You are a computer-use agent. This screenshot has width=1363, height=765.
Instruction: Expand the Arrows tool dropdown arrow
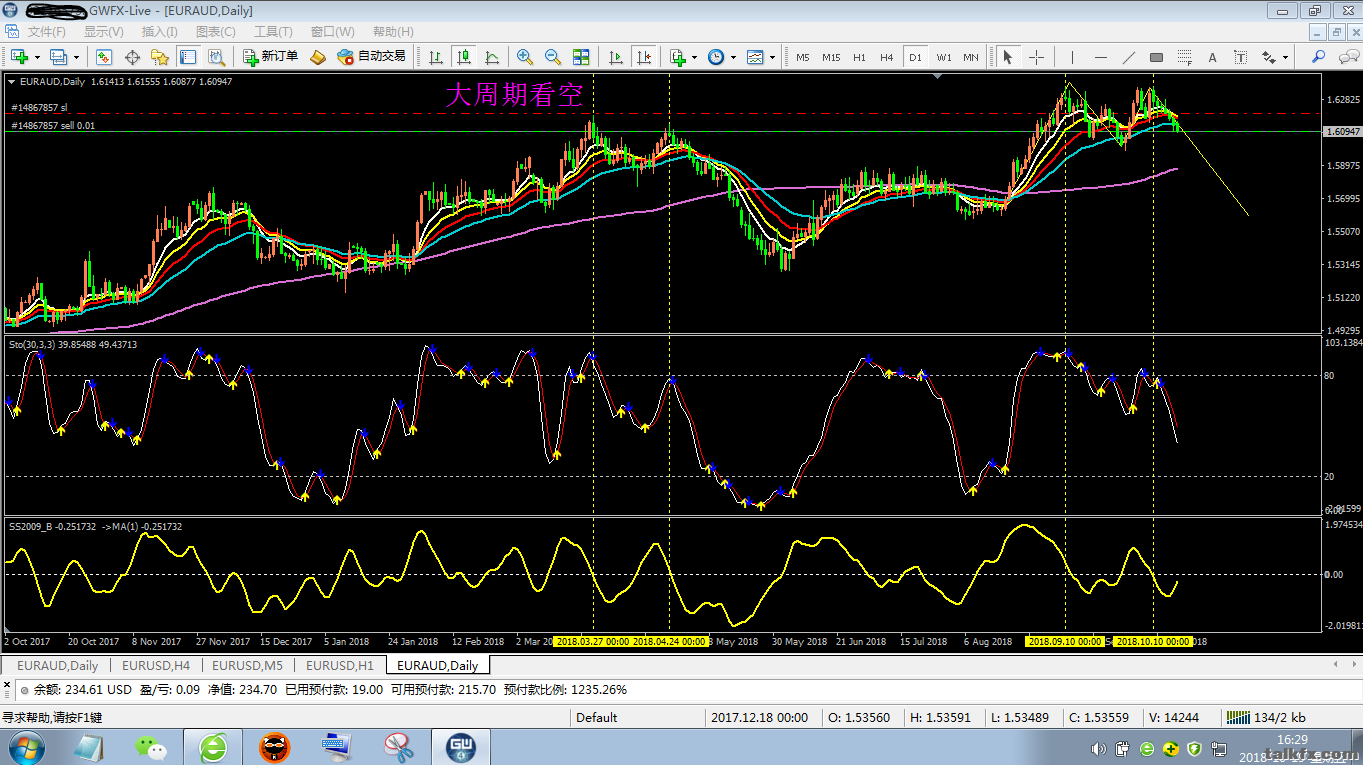point(1285,57)
